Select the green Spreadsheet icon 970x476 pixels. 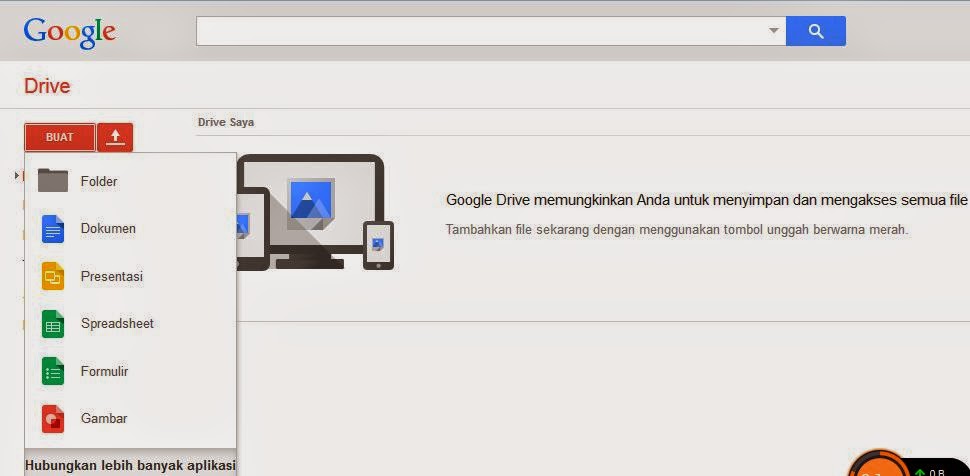(x=53, y=324)
